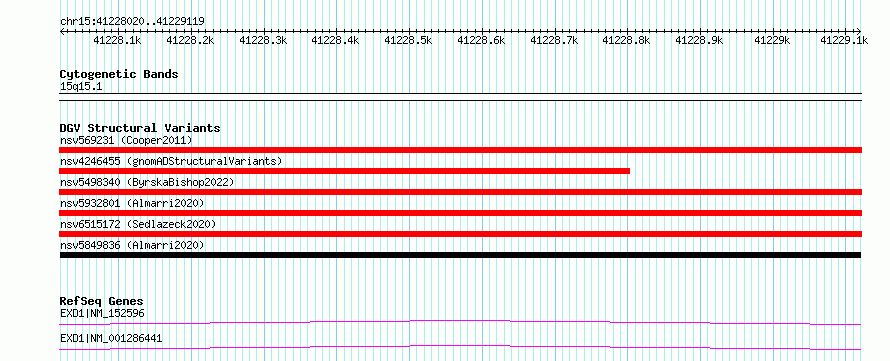This screenshot has height=361, width=890.
Task: Click the 41228.5k ruler tick label
Action: [408, 40]
